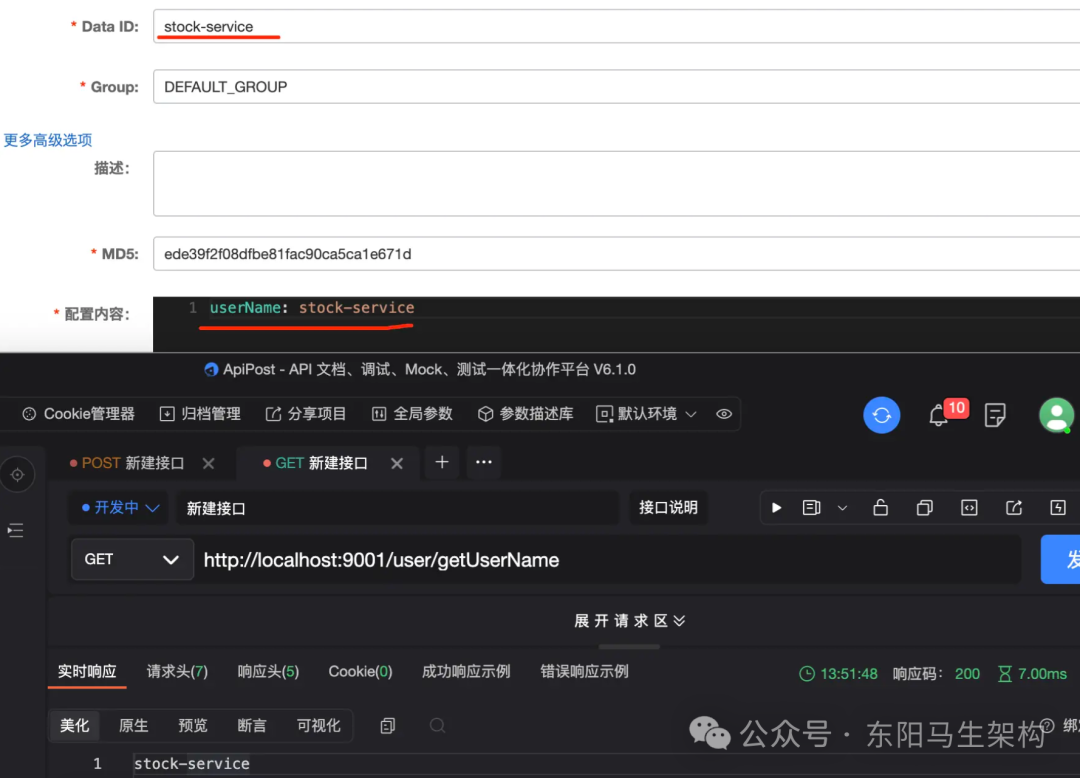Open the 默认环境 environment dropdown
Screen dimensions: 1080x778
647,414
